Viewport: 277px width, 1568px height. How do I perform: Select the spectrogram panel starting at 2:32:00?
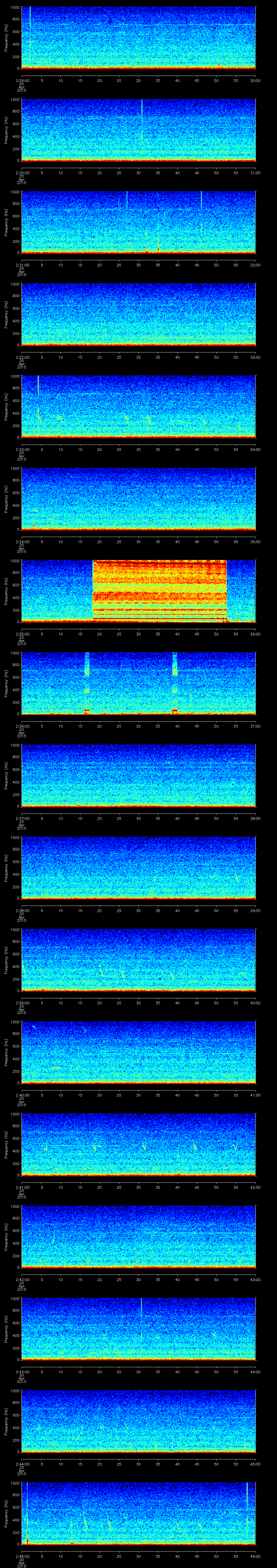pos(139,315)
